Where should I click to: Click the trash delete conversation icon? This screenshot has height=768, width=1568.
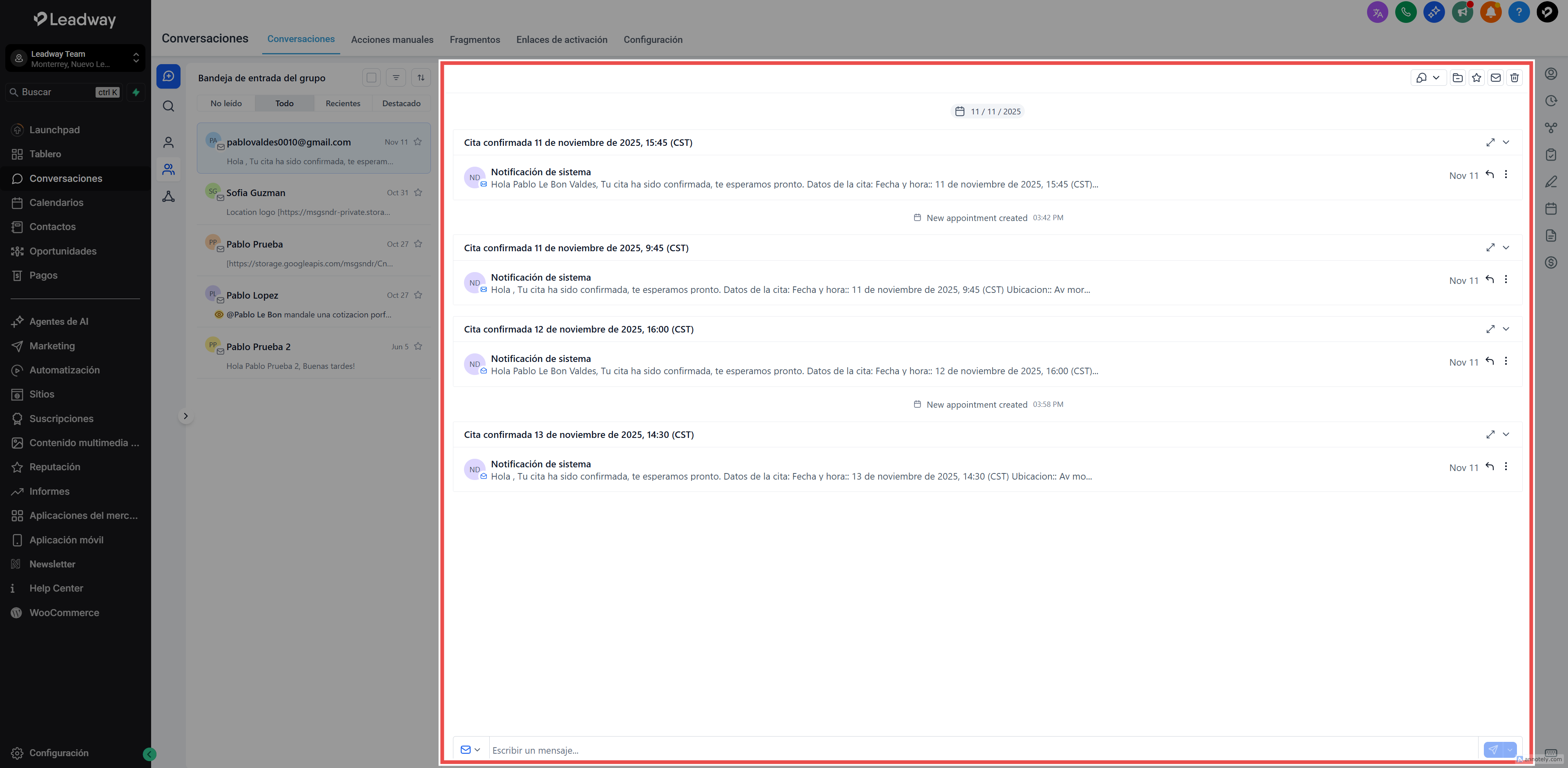1514,77
